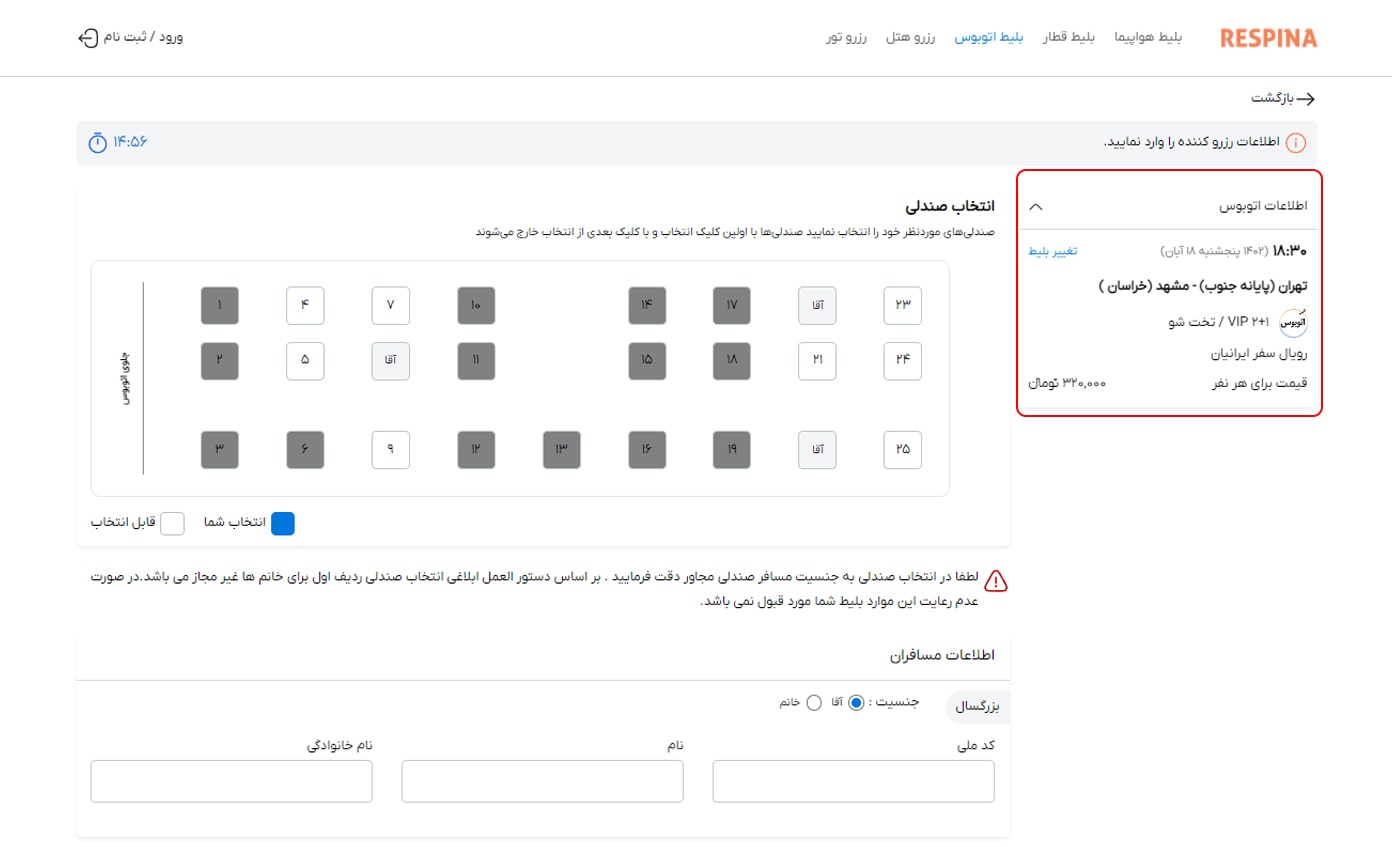Screen dimensions: 1392x847
Task: Click the کد ملی input field
Action: (852, 781)
